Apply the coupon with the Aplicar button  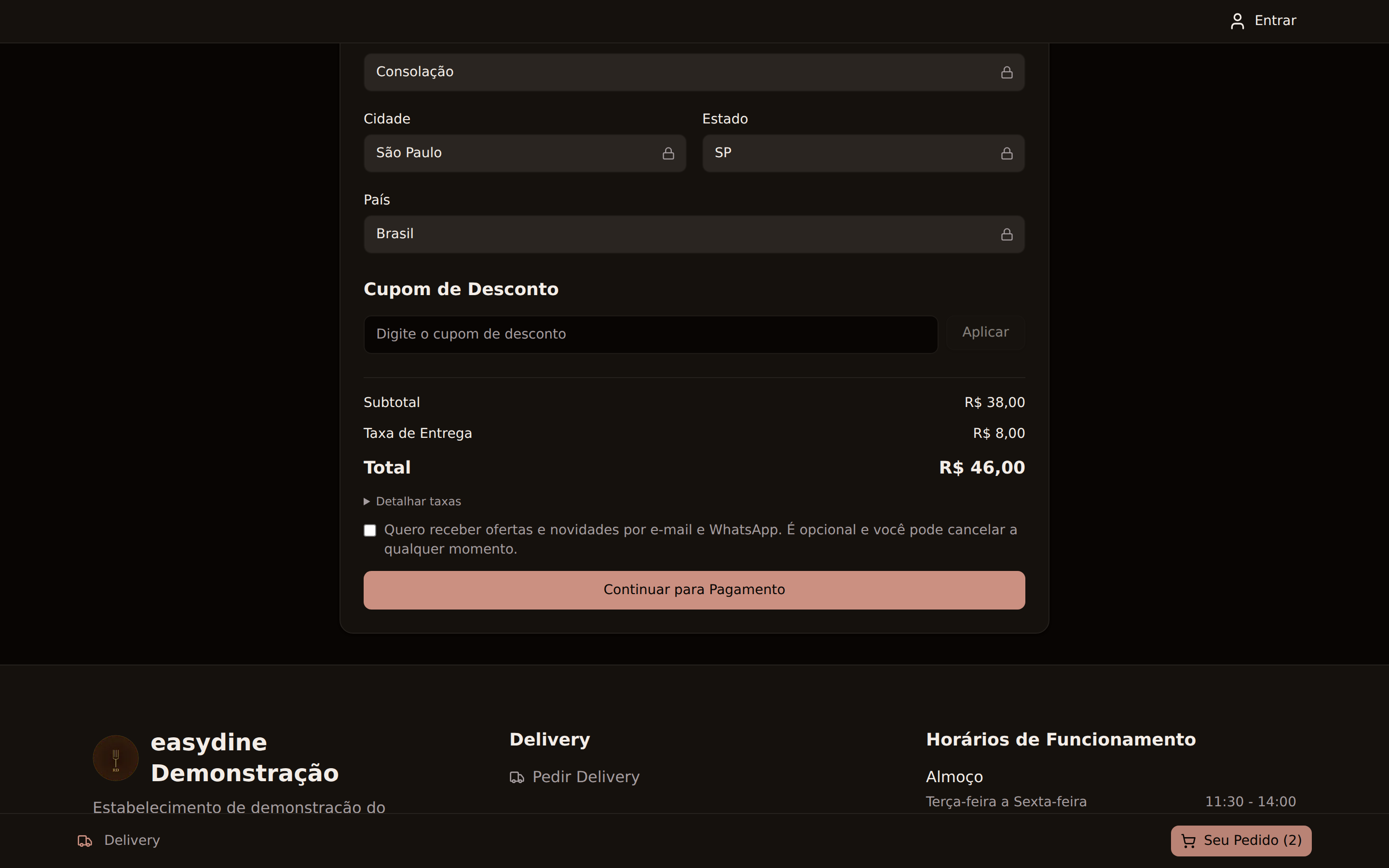[985, 332]
